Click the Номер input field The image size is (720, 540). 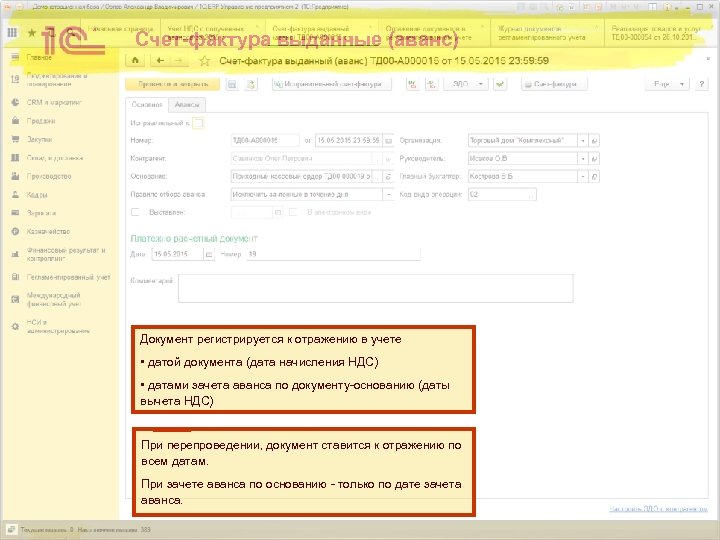click(265, 141)
